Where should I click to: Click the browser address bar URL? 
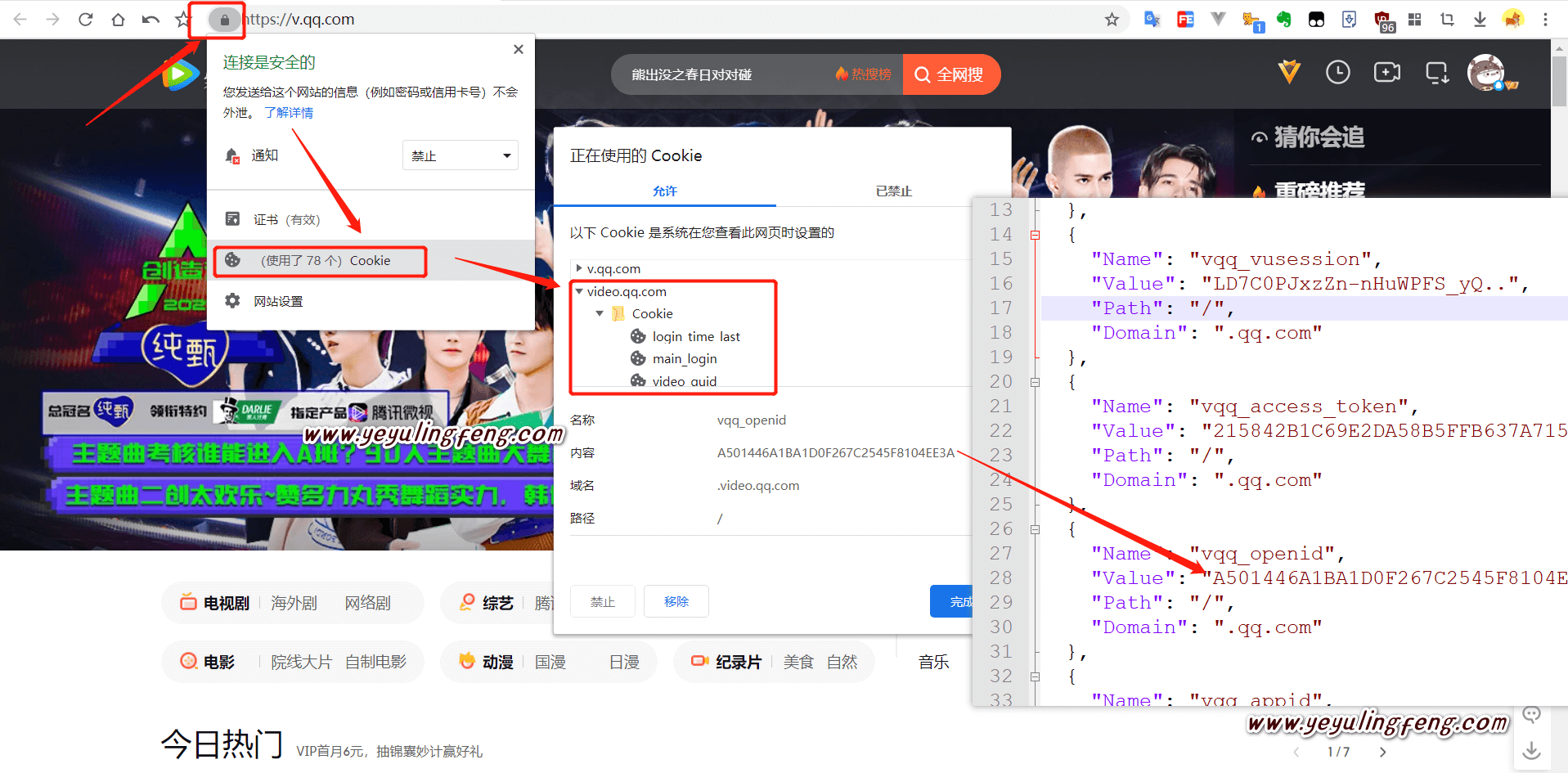point(299,19)
